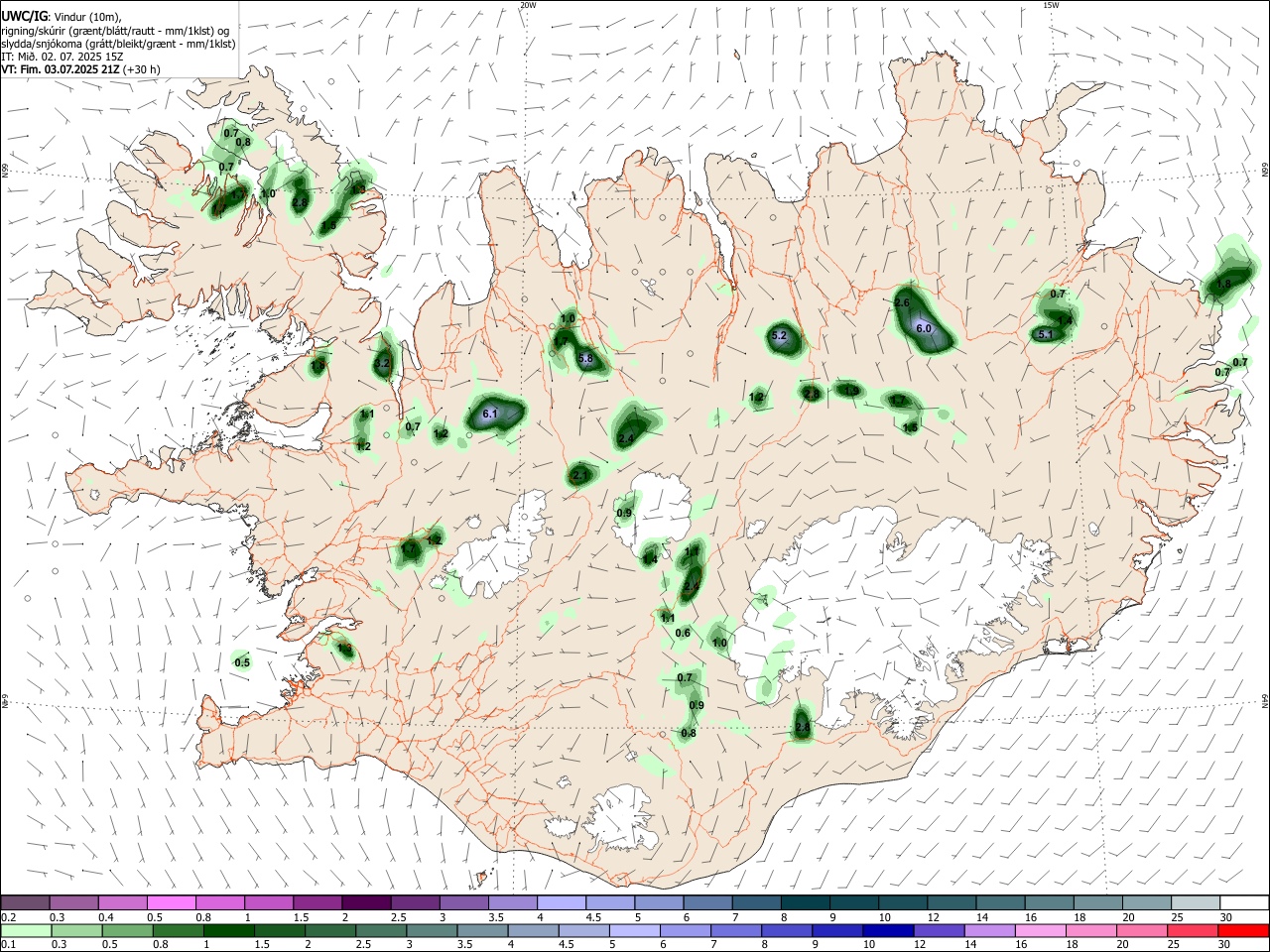Pick the deep blue 10 mm swatch in the lower legend

click(888, 930)
